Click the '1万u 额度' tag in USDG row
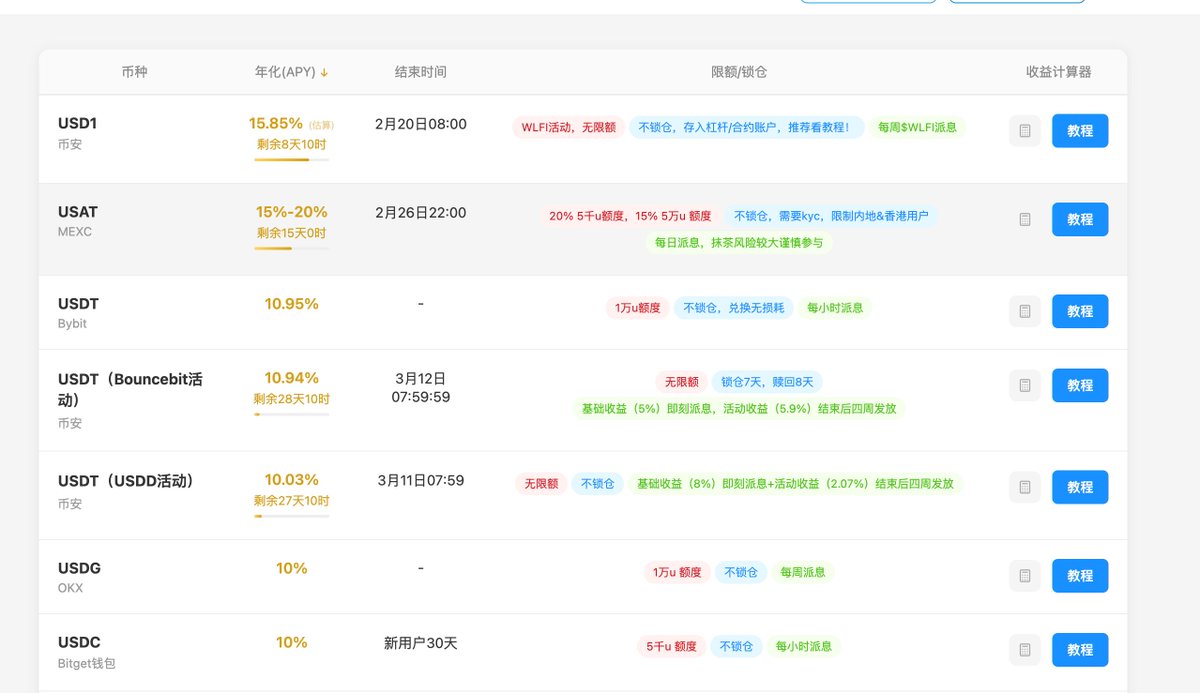1200x693 pixels. (x=677, y=572)
